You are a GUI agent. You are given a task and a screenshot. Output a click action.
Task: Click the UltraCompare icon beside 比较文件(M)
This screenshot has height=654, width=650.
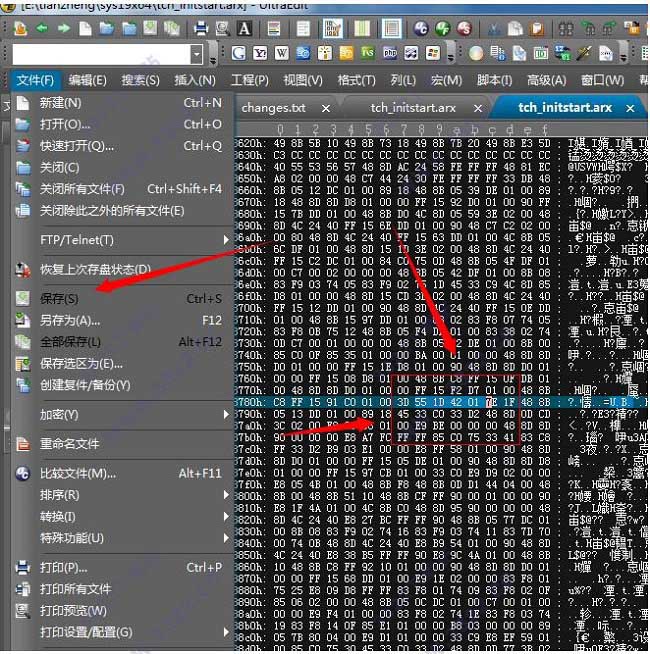pos(23,473)
